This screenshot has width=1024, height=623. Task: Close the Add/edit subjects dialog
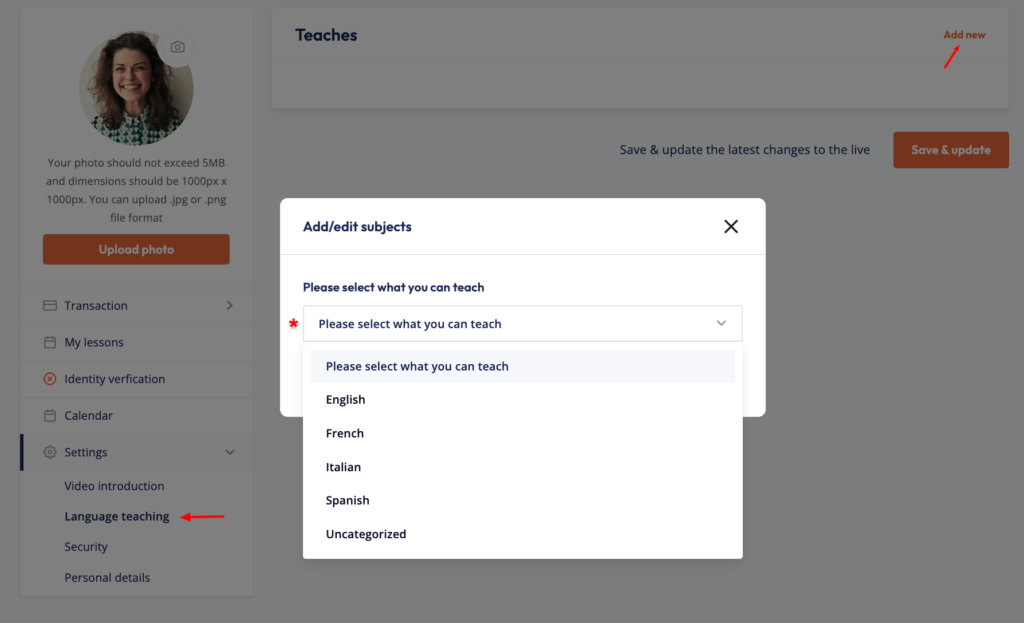[731, 227]
